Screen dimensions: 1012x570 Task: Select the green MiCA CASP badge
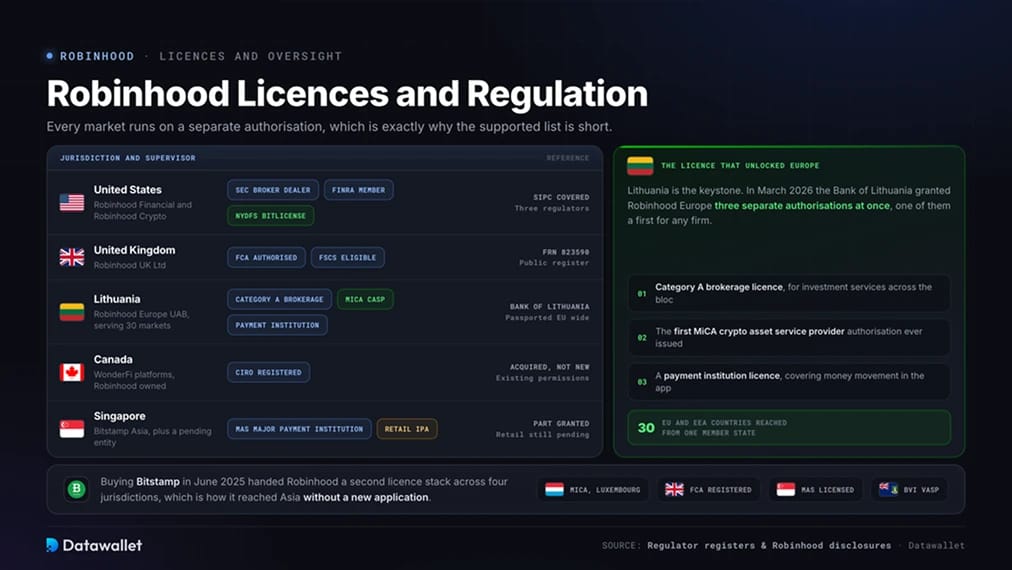click(x=365, y=299)
